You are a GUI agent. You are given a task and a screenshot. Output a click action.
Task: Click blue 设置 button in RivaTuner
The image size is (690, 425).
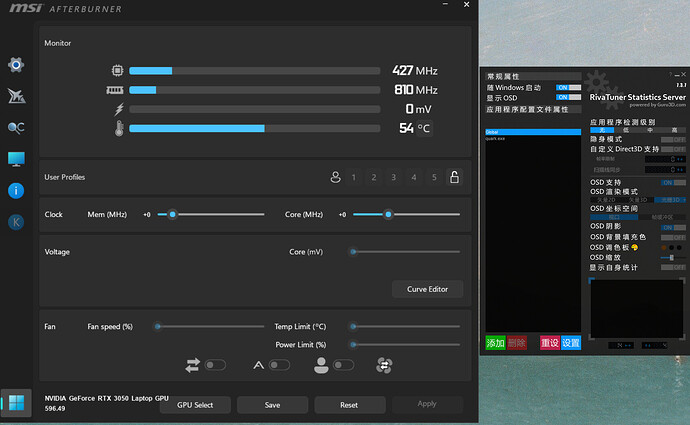tap(571, 343)
